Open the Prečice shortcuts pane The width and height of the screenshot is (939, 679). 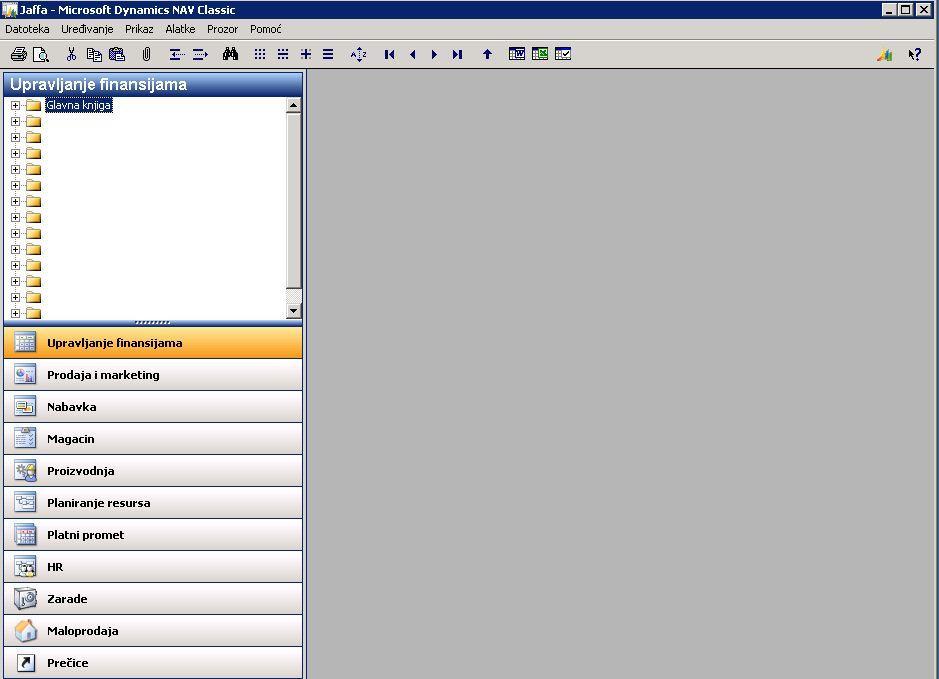click(x=153, y=663)
